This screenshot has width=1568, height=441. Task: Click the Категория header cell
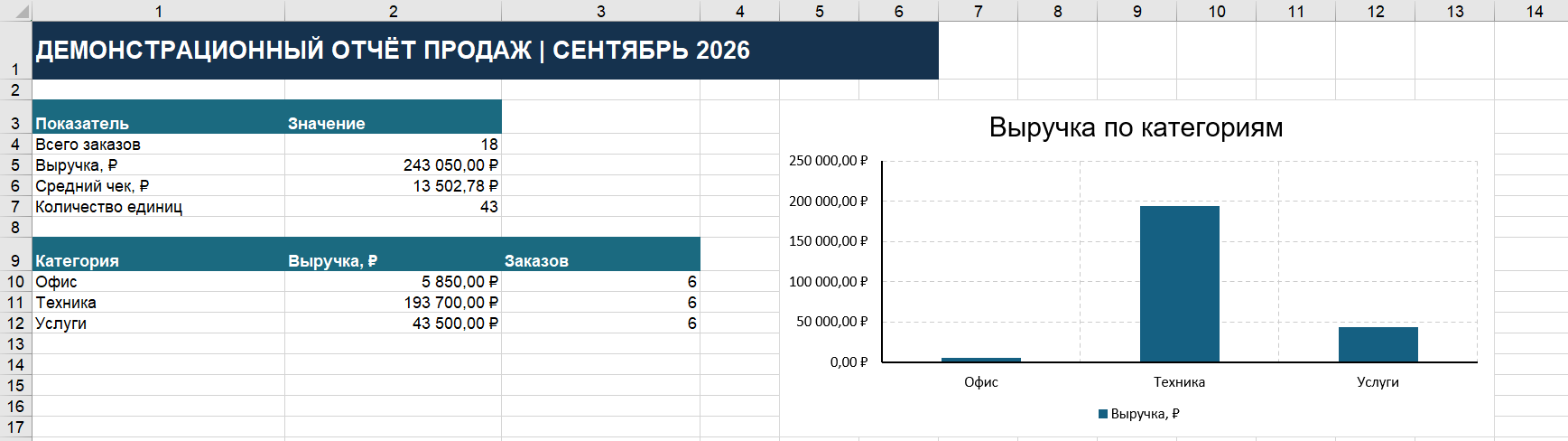tap(159, 254)
